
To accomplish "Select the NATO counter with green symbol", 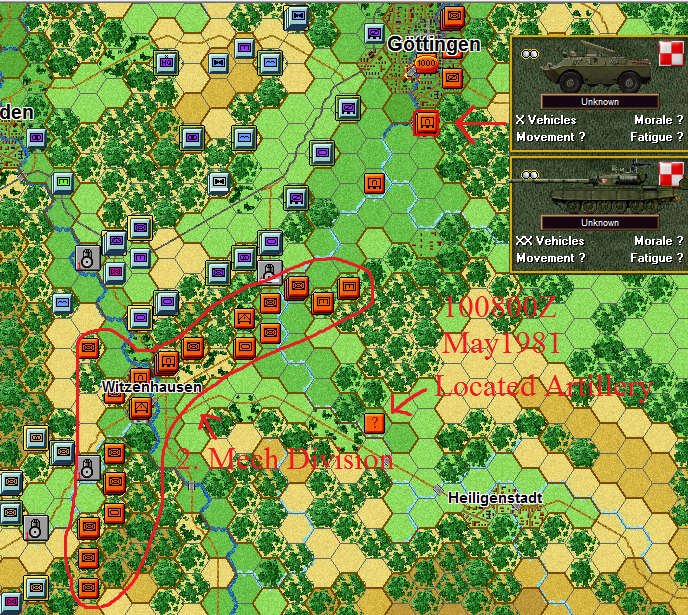I will point(63,182).
